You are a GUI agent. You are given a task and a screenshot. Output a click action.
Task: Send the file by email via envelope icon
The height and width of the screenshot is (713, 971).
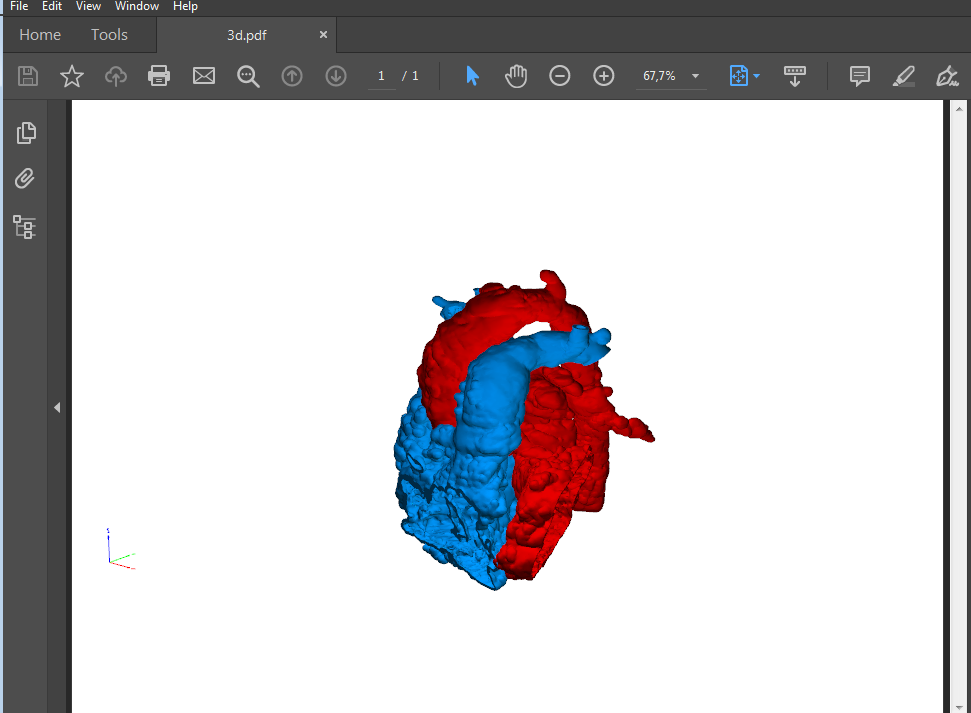pyautogui.click(x=204, y=76)
